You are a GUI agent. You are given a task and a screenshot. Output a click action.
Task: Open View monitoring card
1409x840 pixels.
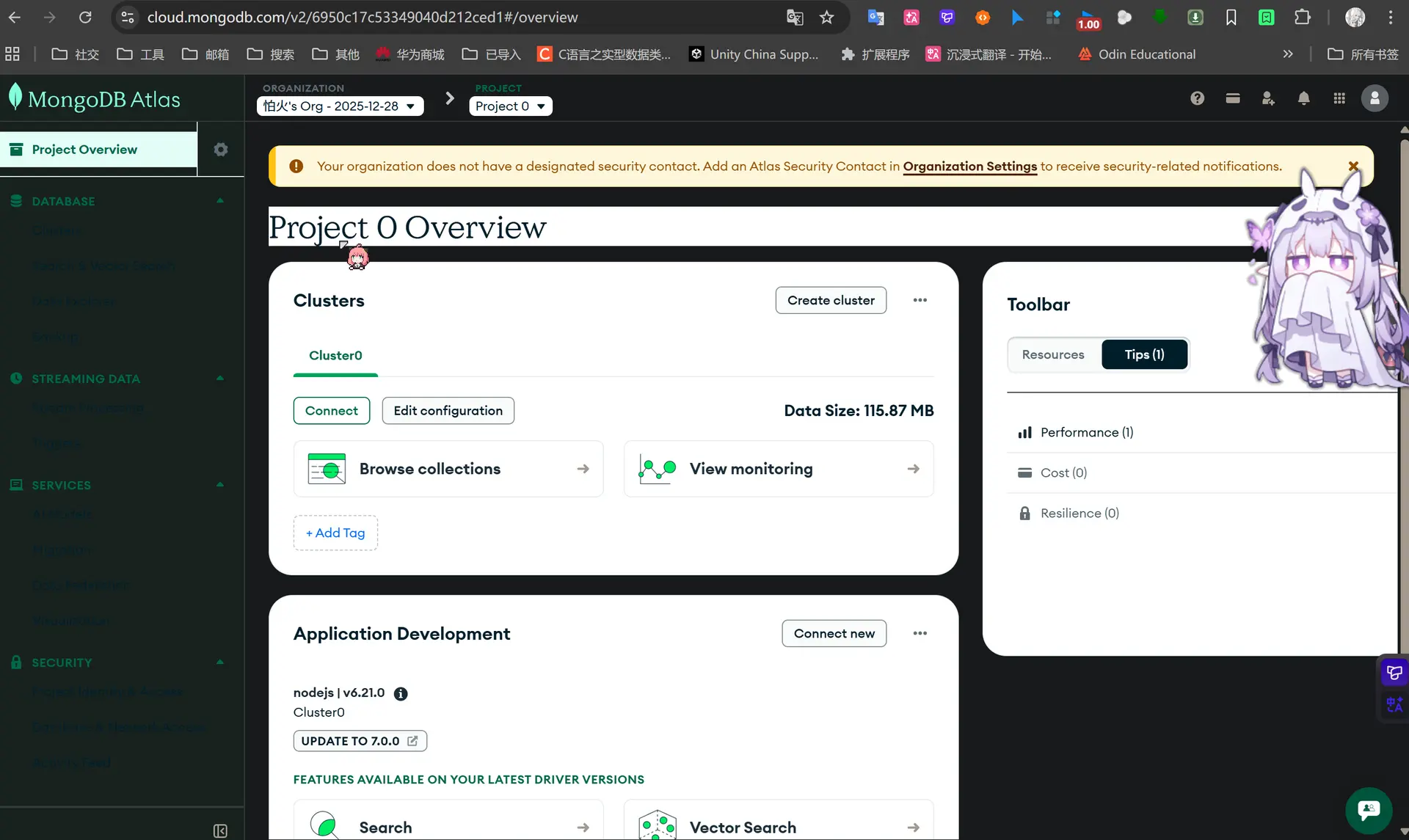coord(779,469)
